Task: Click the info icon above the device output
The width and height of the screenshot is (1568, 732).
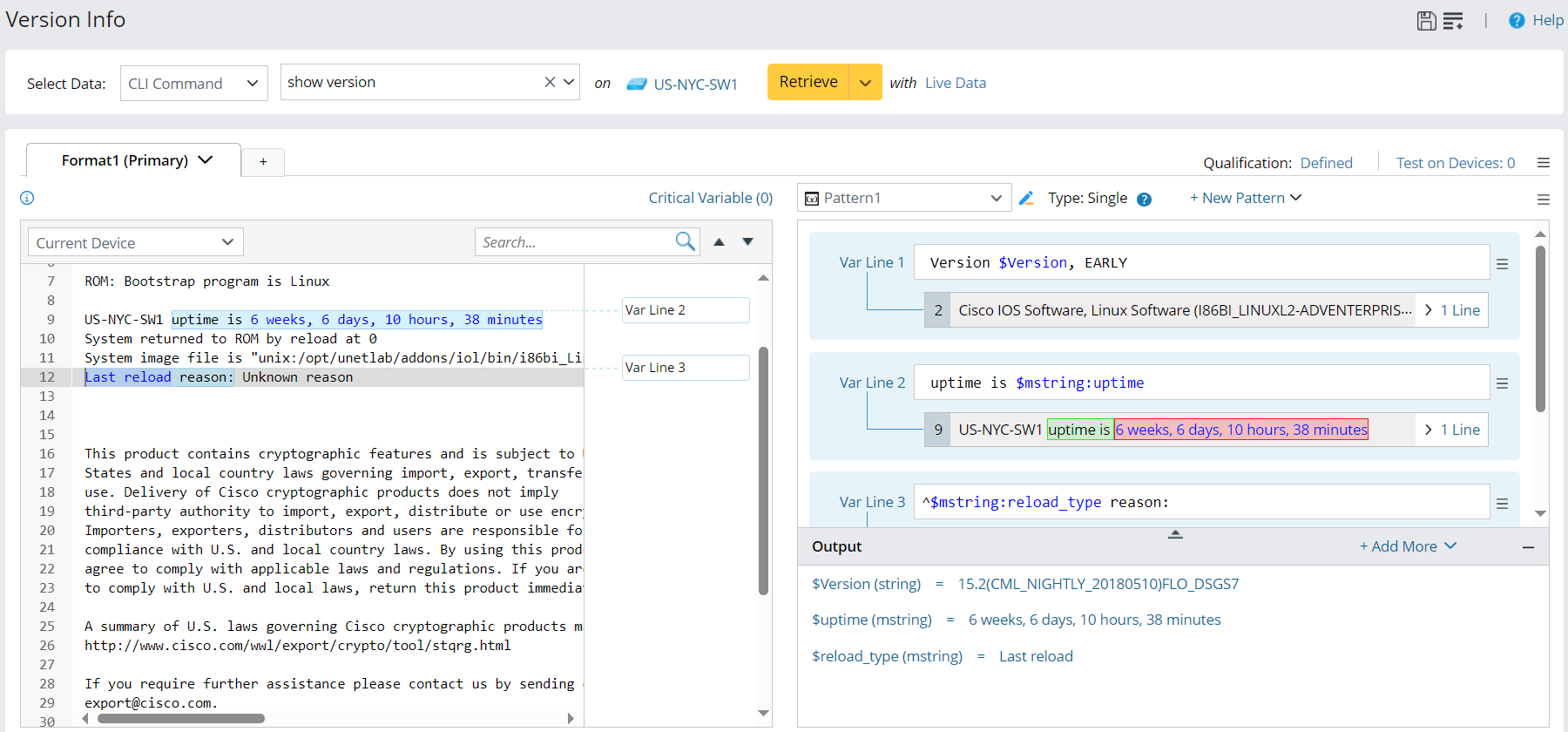Action: click(x=27, y=198)
